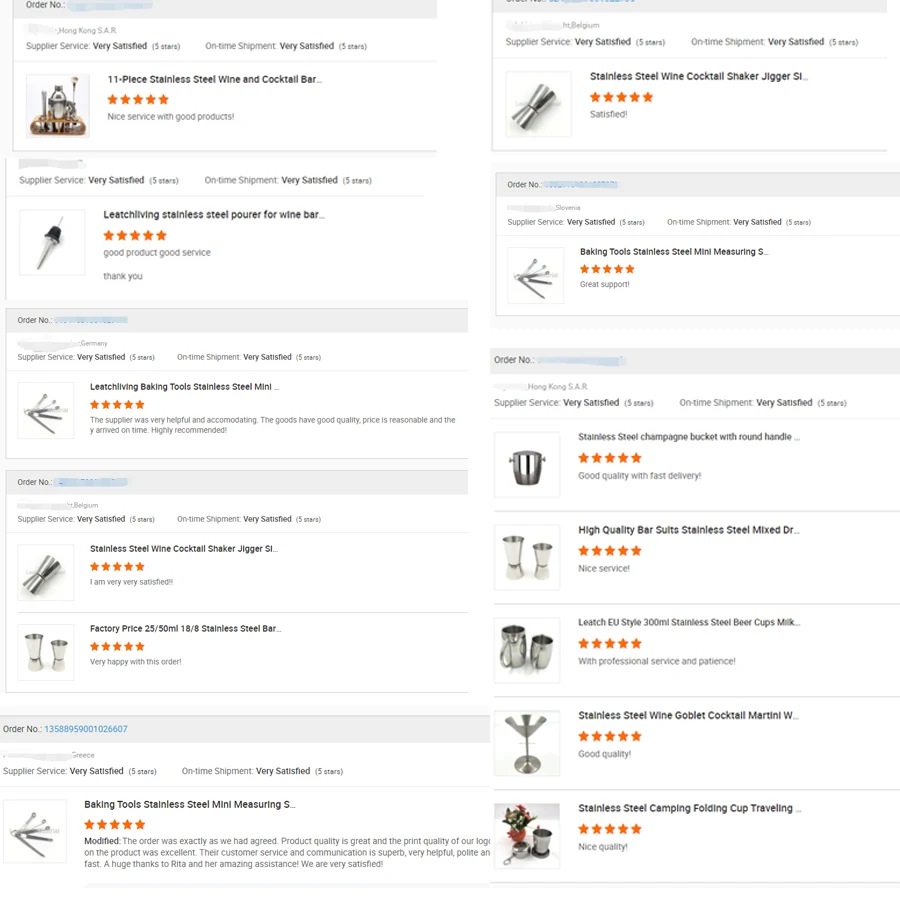
Task: Click the Leatchliving stainless steel pourer title
Action: pos(213,214)
